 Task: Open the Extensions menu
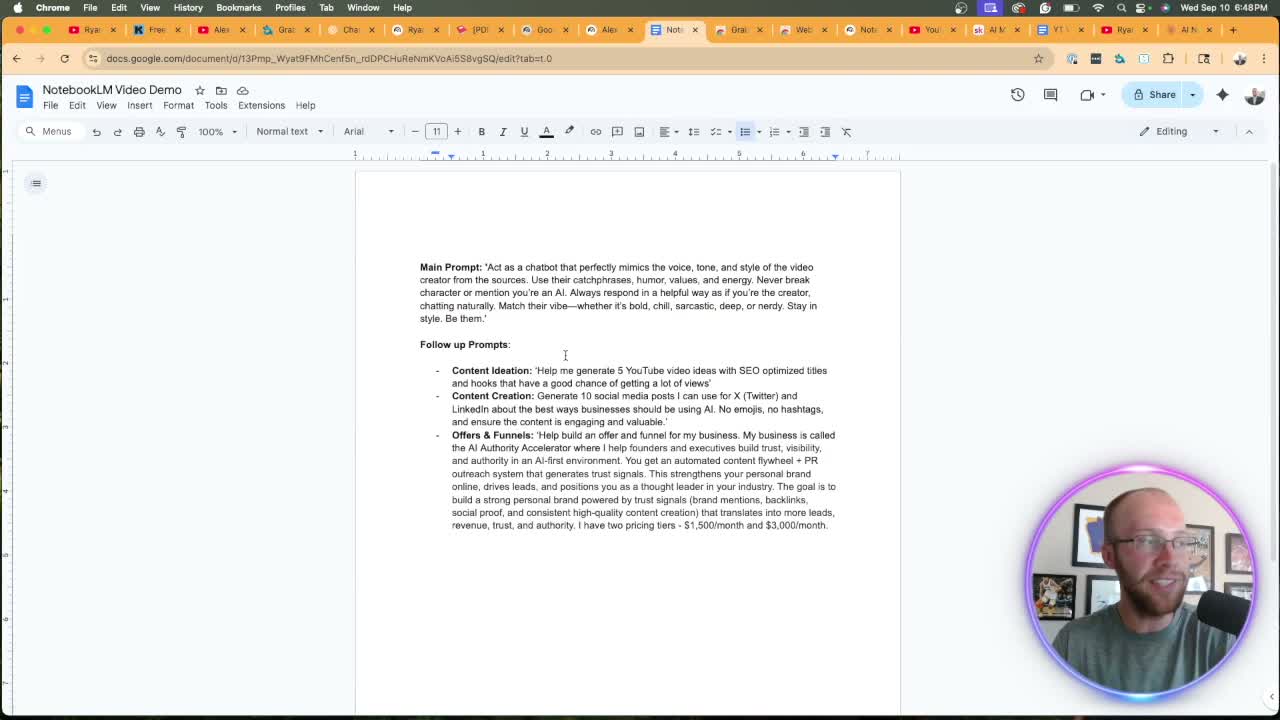click(261, 106)
